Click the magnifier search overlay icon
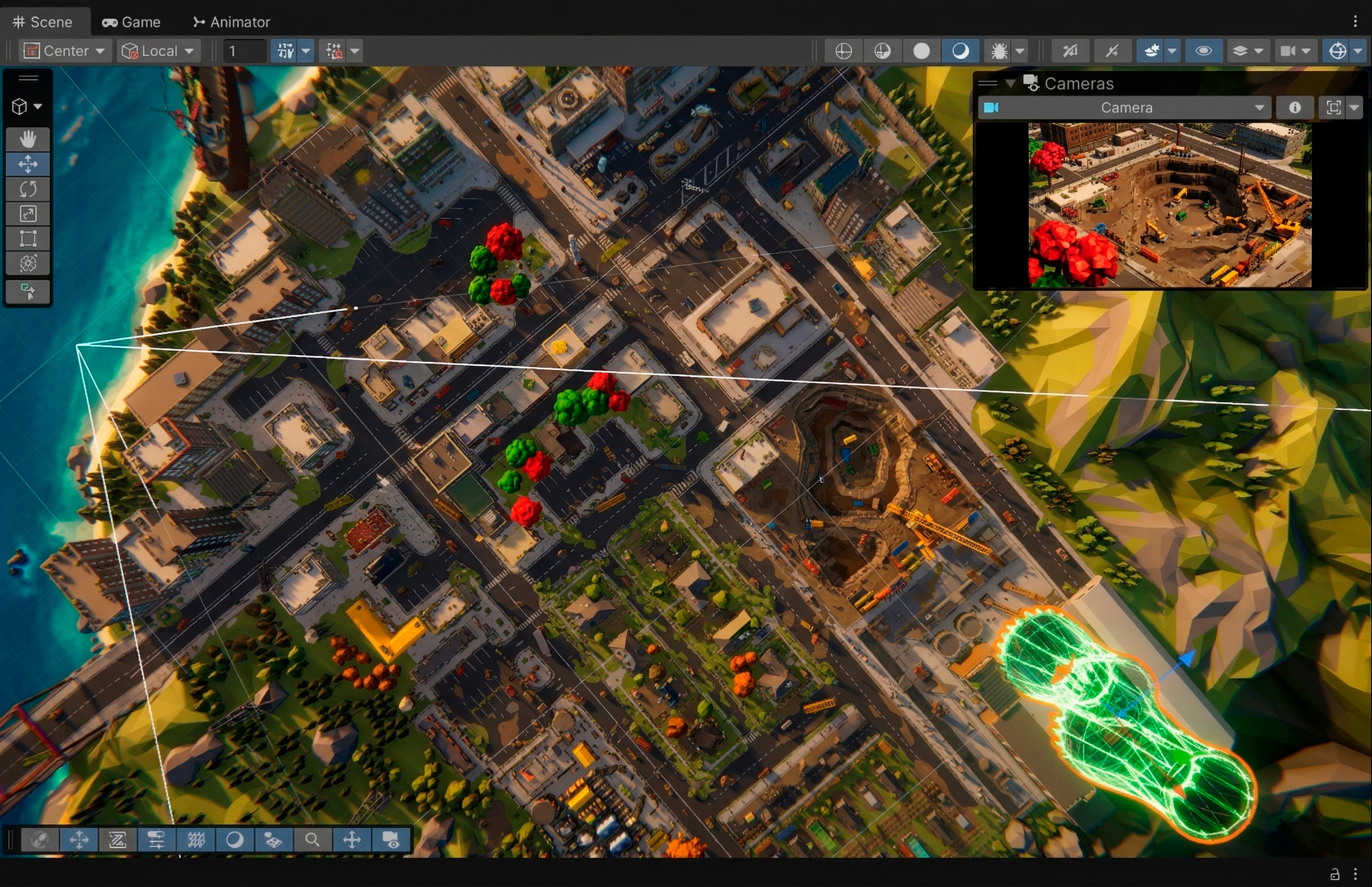Image resolution: width=1372 pixels, height=887 pixels. [x=312, y=840]
